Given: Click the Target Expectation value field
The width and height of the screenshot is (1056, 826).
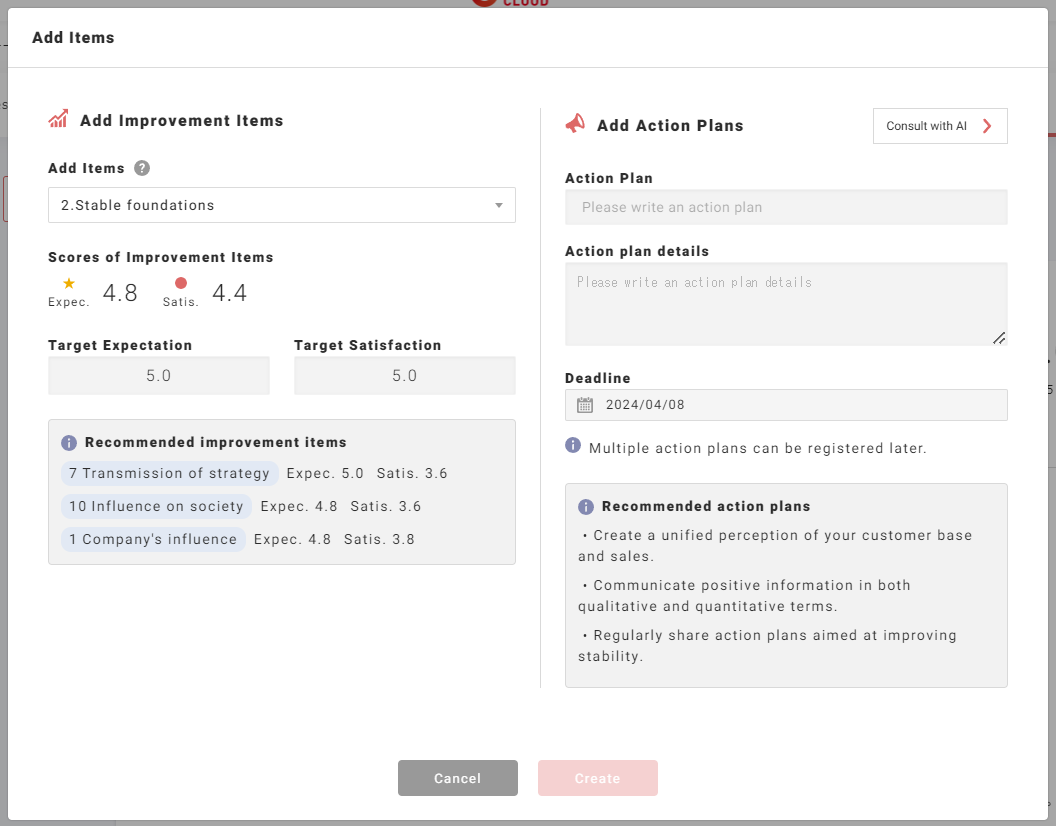Looking at the screenshot, I should coord(159,376).
